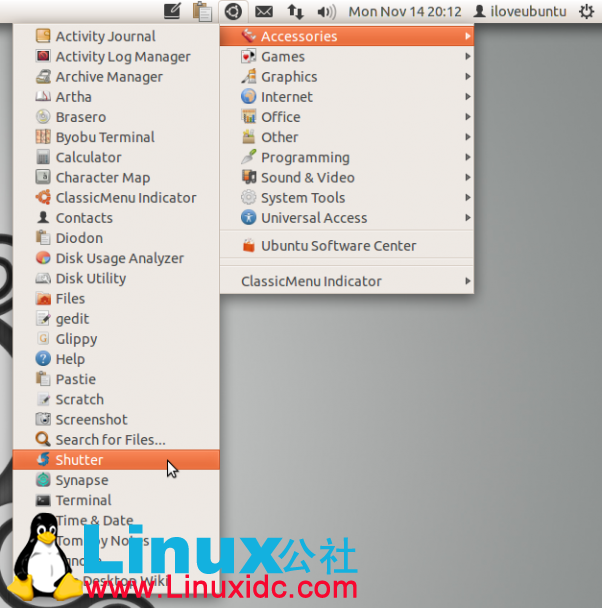Click the Disk Usage Analyzer pie icon

coord(43,258)
